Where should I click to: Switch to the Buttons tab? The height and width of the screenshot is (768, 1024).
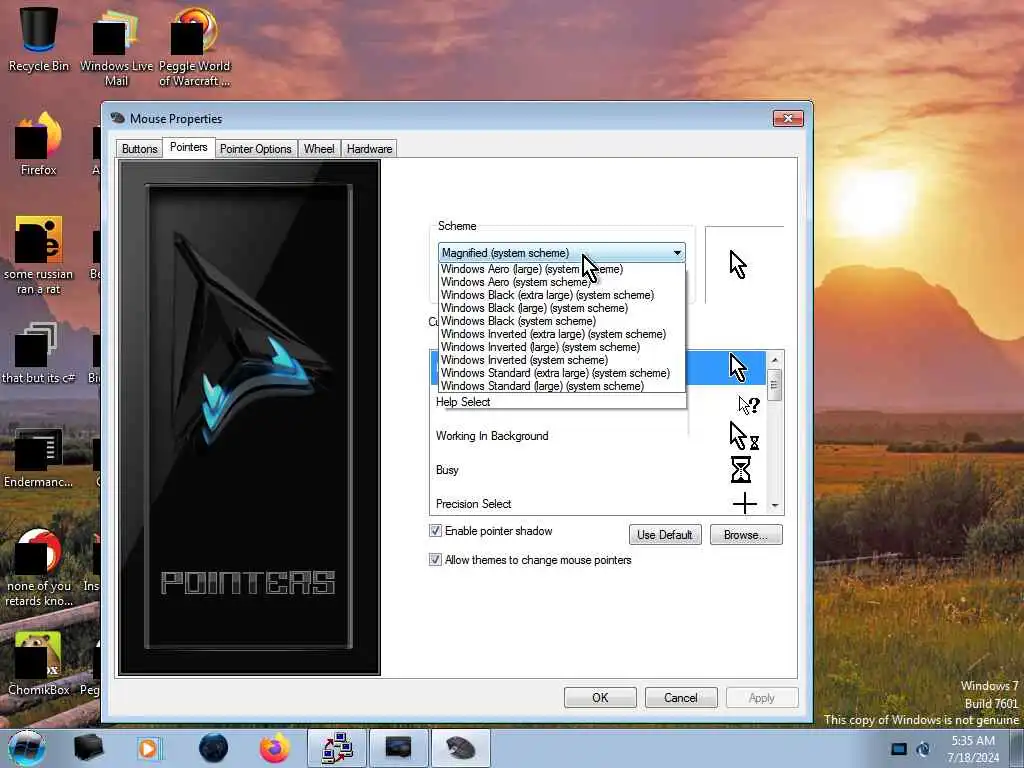pos(139,149)
